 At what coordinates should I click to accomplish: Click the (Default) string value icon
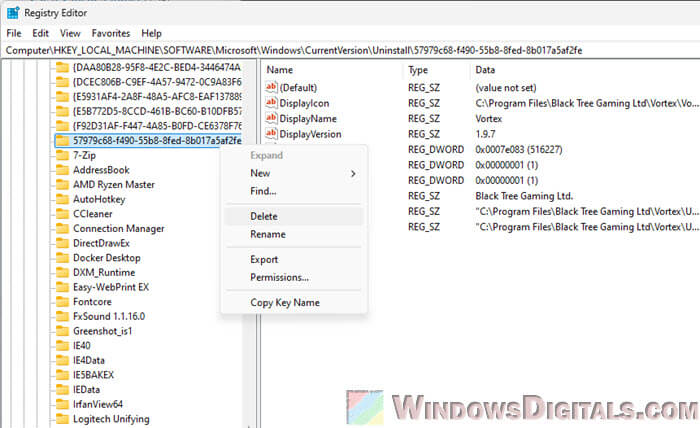tap(271, 87)
